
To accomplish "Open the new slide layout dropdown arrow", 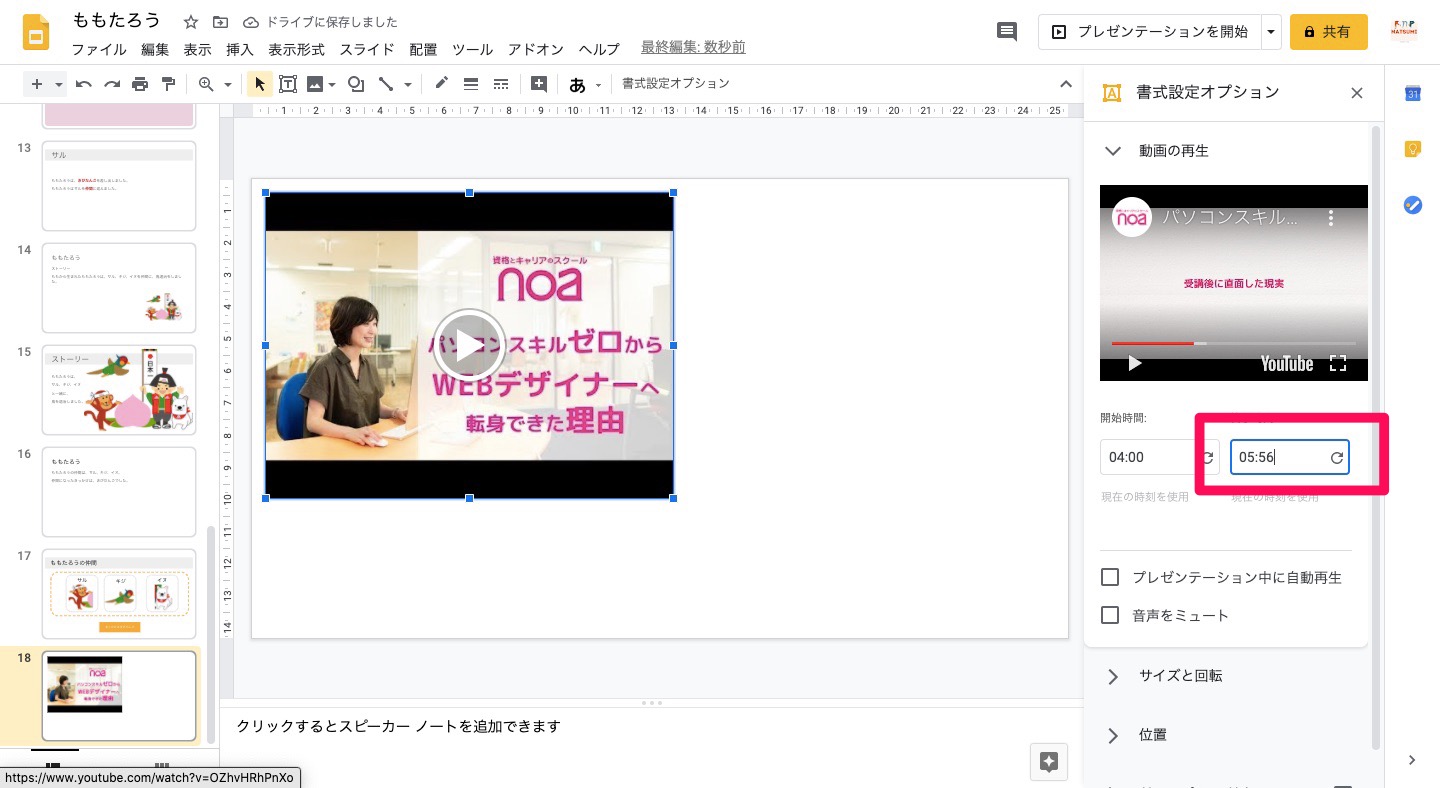I will tap(59, 85).
